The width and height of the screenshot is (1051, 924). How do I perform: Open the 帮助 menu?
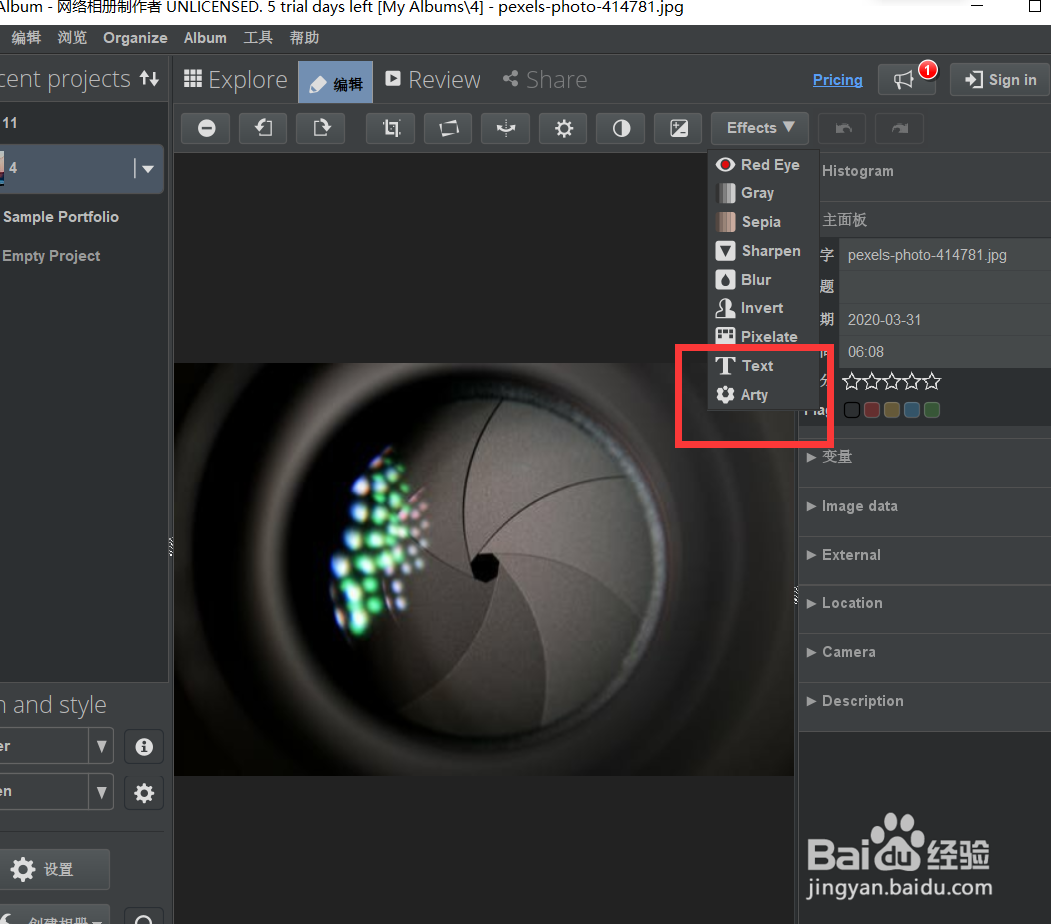(304, 38)
